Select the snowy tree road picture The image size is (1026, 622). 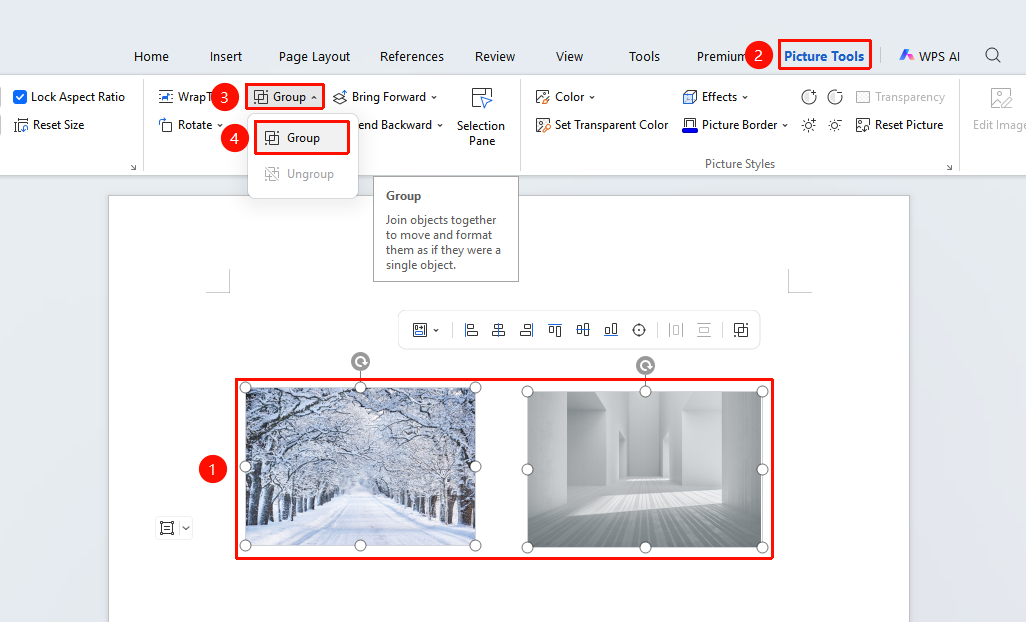[361, 466]
